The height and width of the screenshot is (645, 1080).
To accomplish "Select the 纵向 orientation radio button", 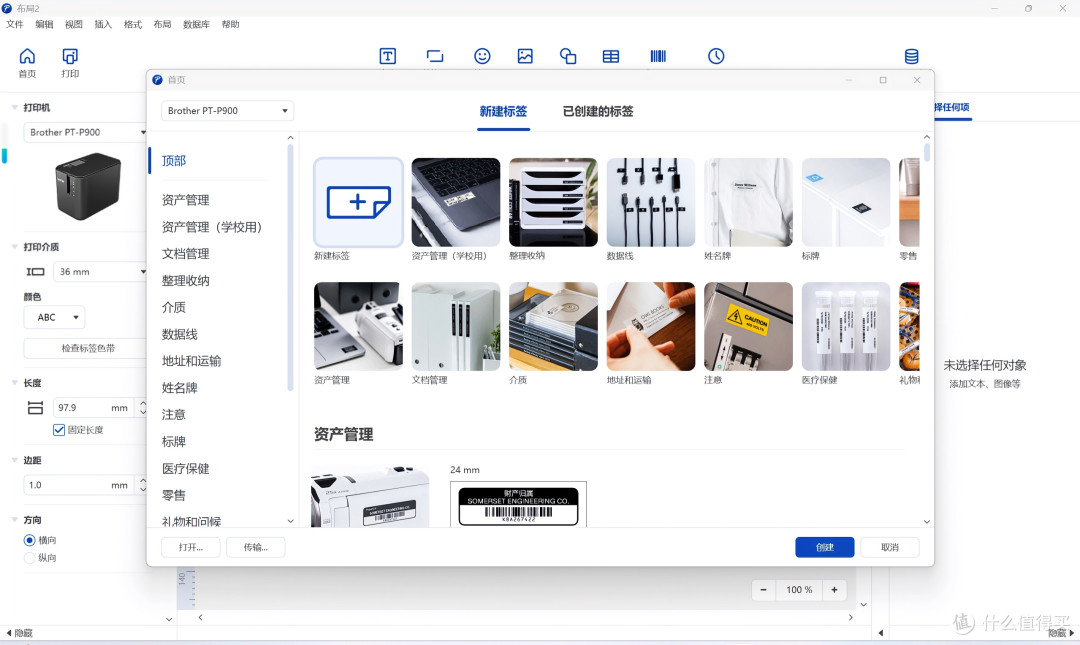I will 30,557.
